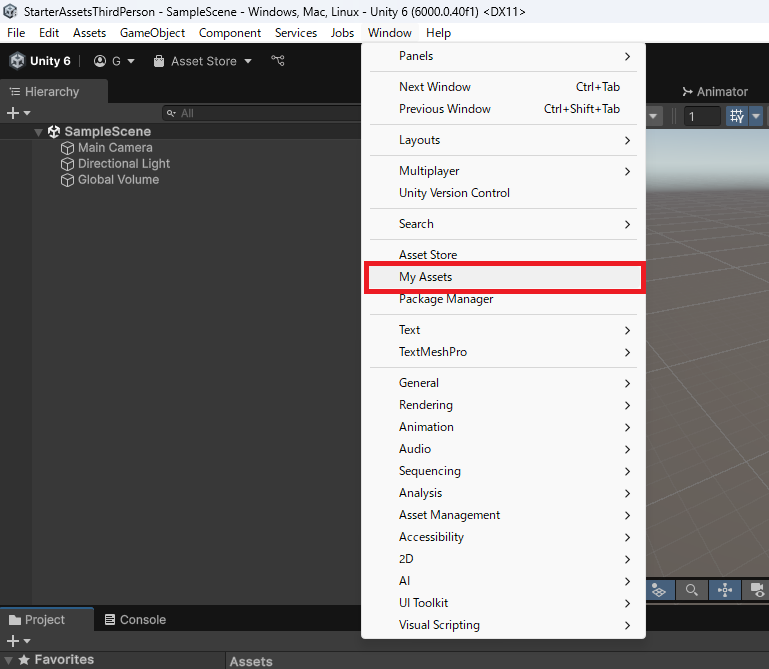
Task: Select Main Camera object
Action: (x=115, y=148)
